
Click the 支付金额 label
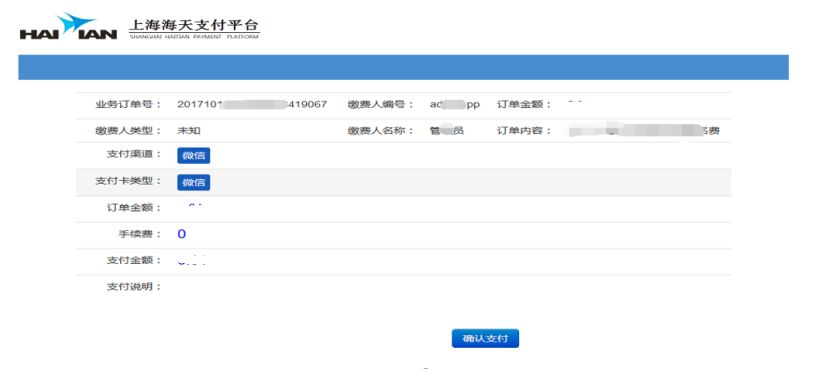(x=134, y=260)
